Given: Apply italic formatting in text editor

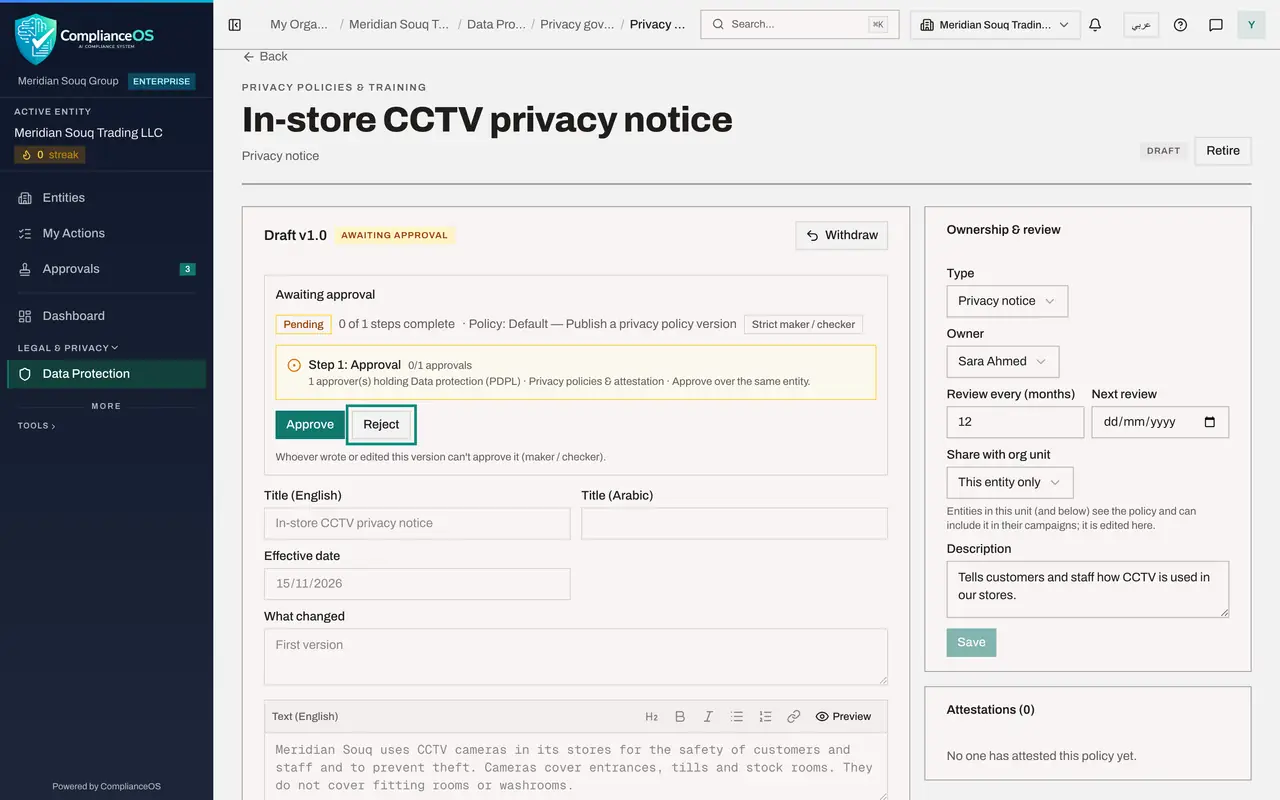Looking at the screenshot, I should point(708,717).
